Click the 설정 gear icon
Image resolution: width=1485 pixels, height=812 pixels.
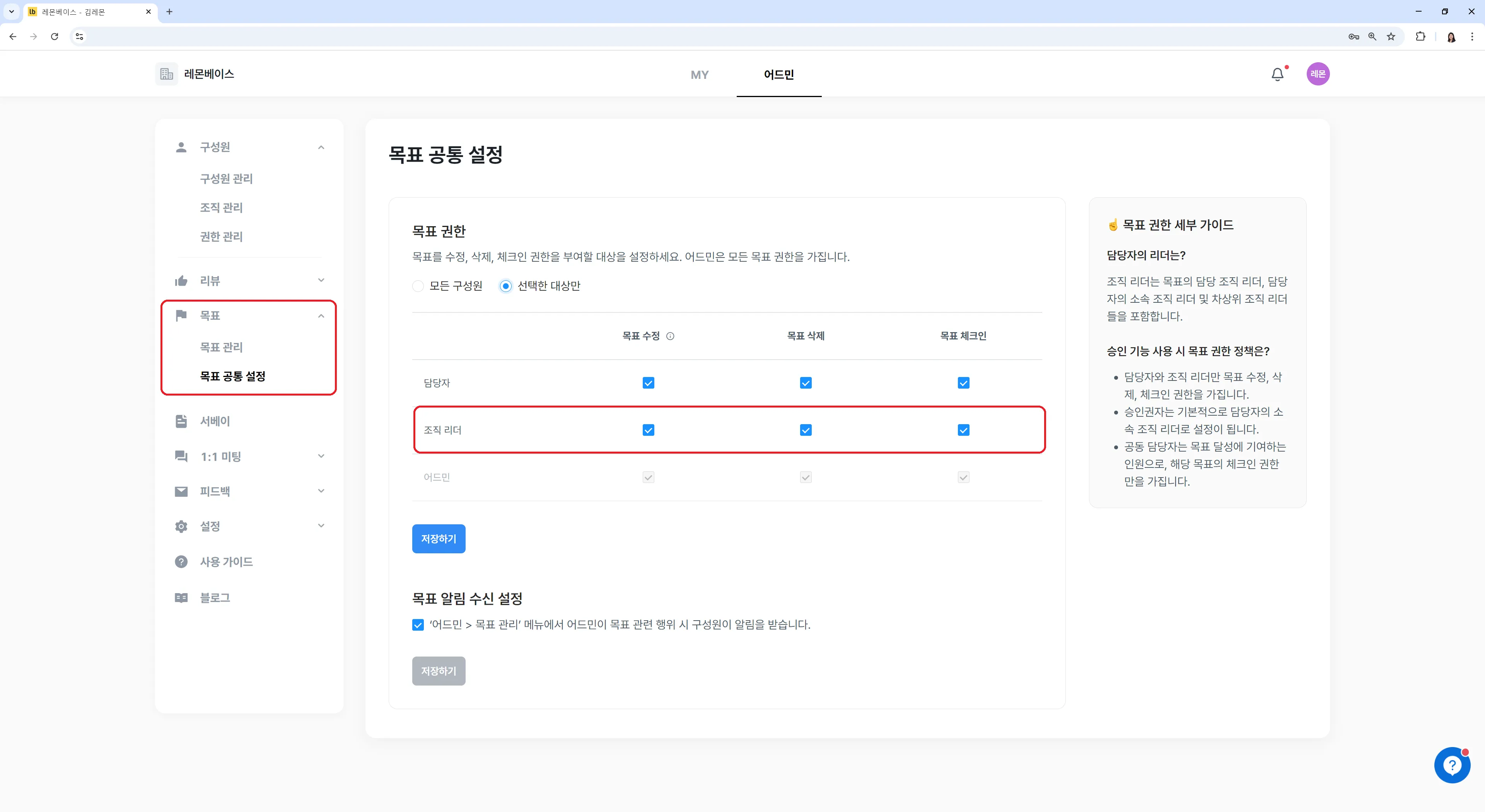coord(181,526)
